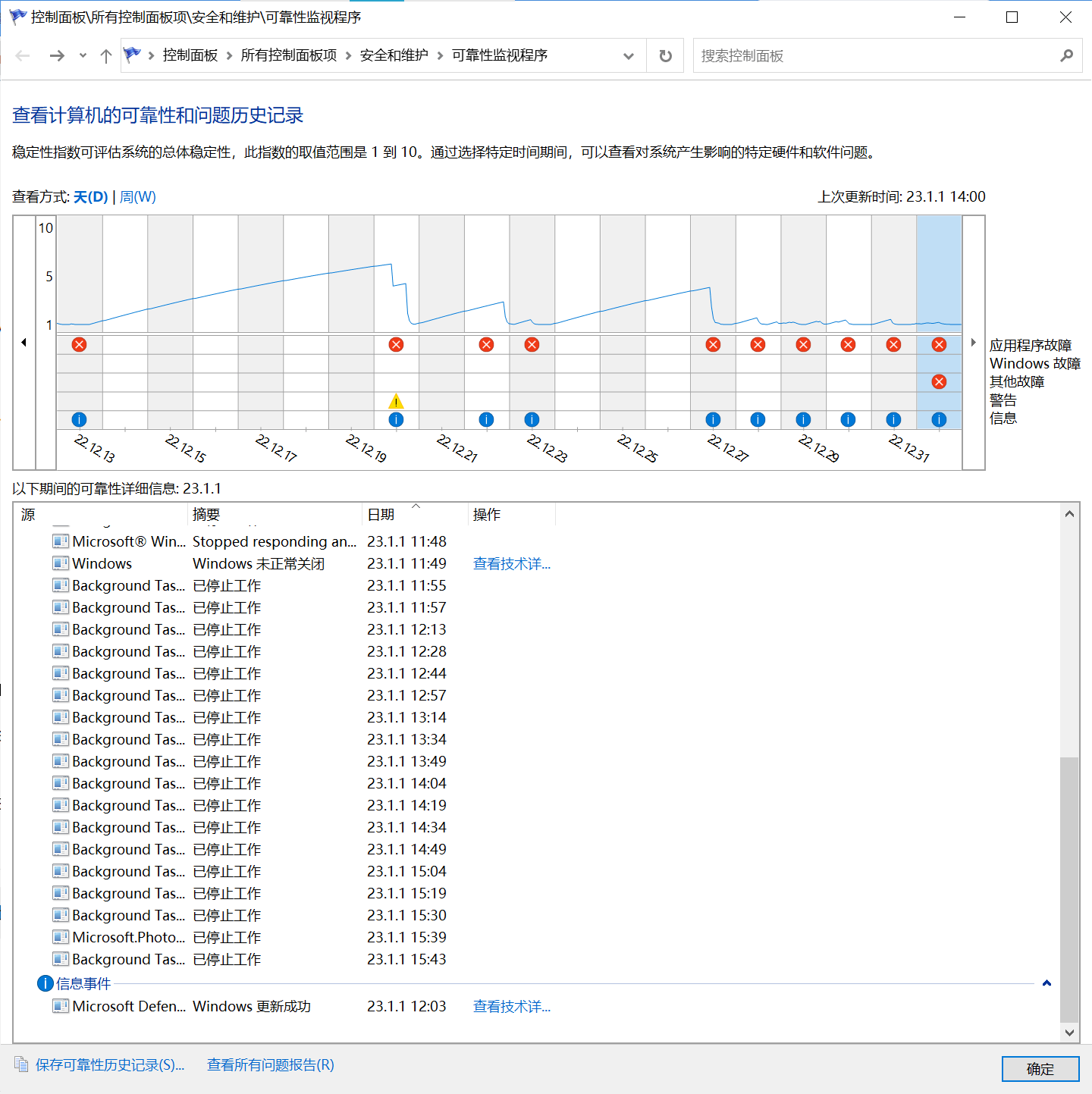
Task: Click the flag icon in address bar
Action: (133, 55)
